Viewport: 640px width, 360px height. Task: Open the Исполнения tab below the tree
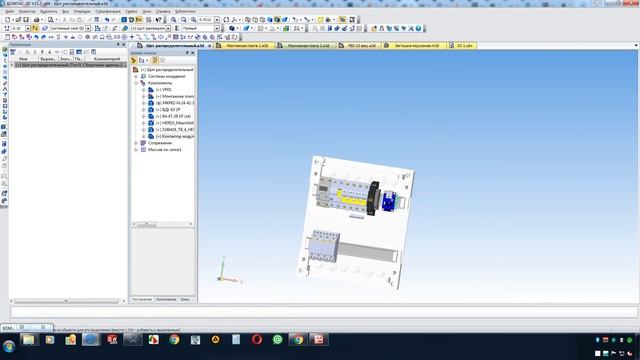coord(166,300)
